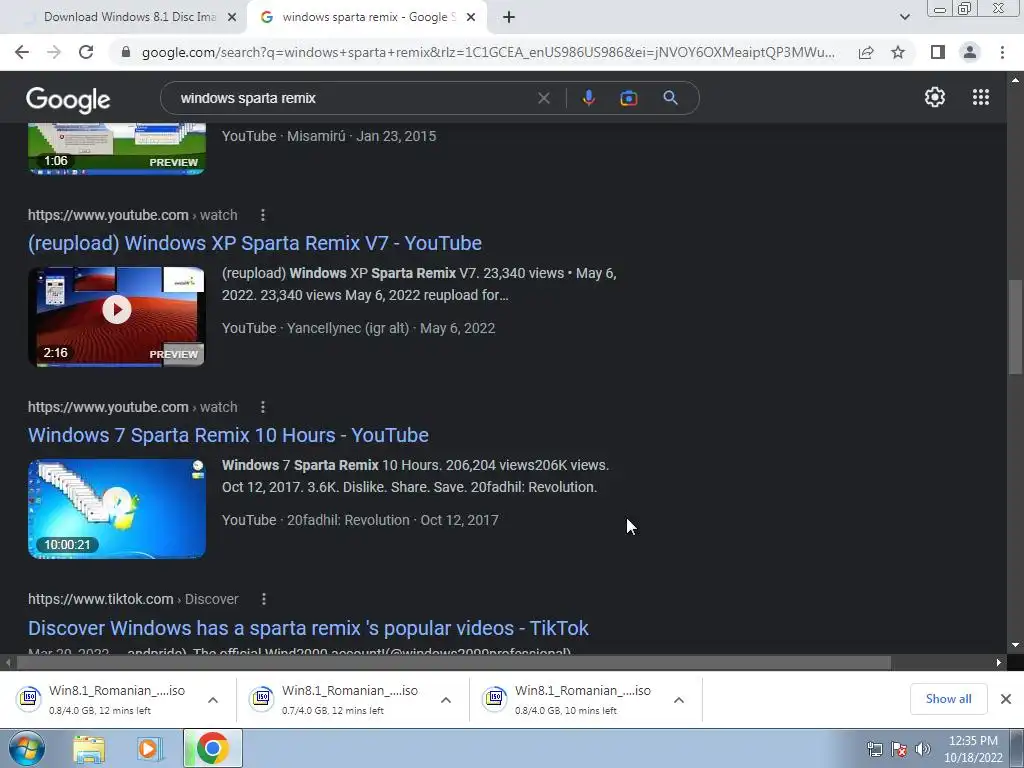Viewport: 1024px width, 768px height.
Task: Expand options for first Win8.1_Romanian iso download
Action: [x=212, y=700]
